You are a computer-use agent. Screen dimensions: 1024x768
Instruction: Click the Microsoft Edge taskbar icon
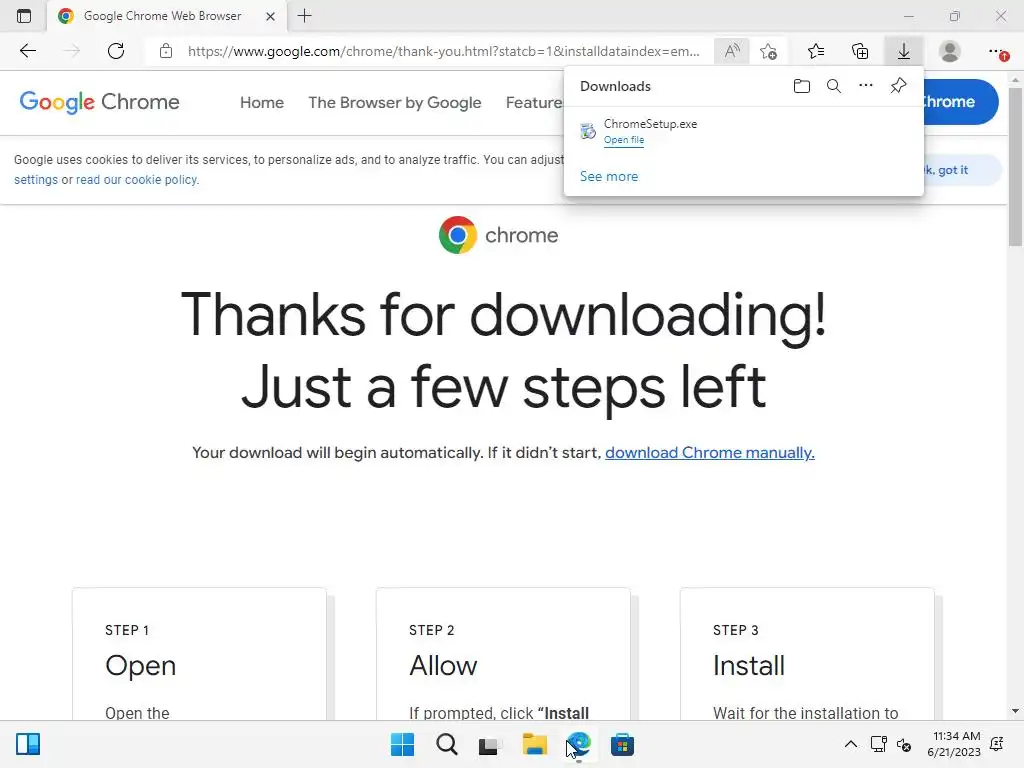[x=579, y=744]
